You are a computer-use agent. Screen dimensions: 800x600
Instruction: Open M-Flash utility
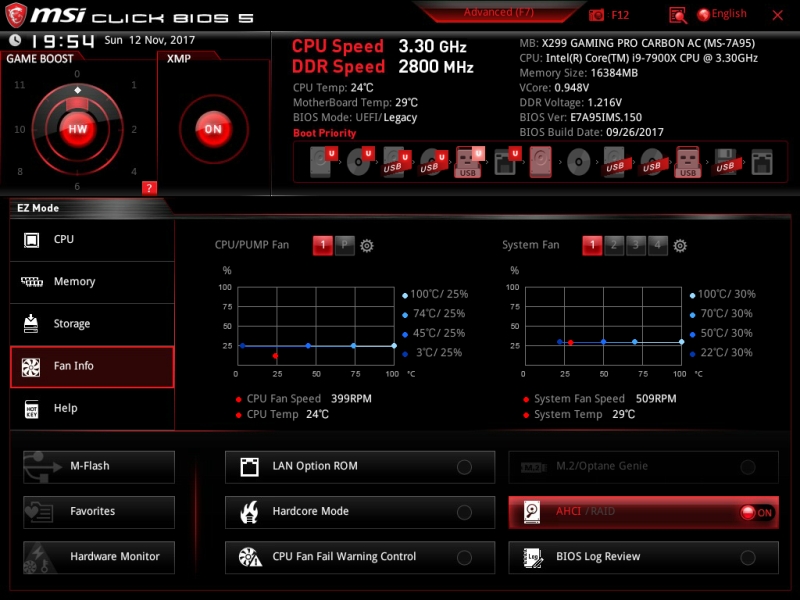tap(99, 467)
